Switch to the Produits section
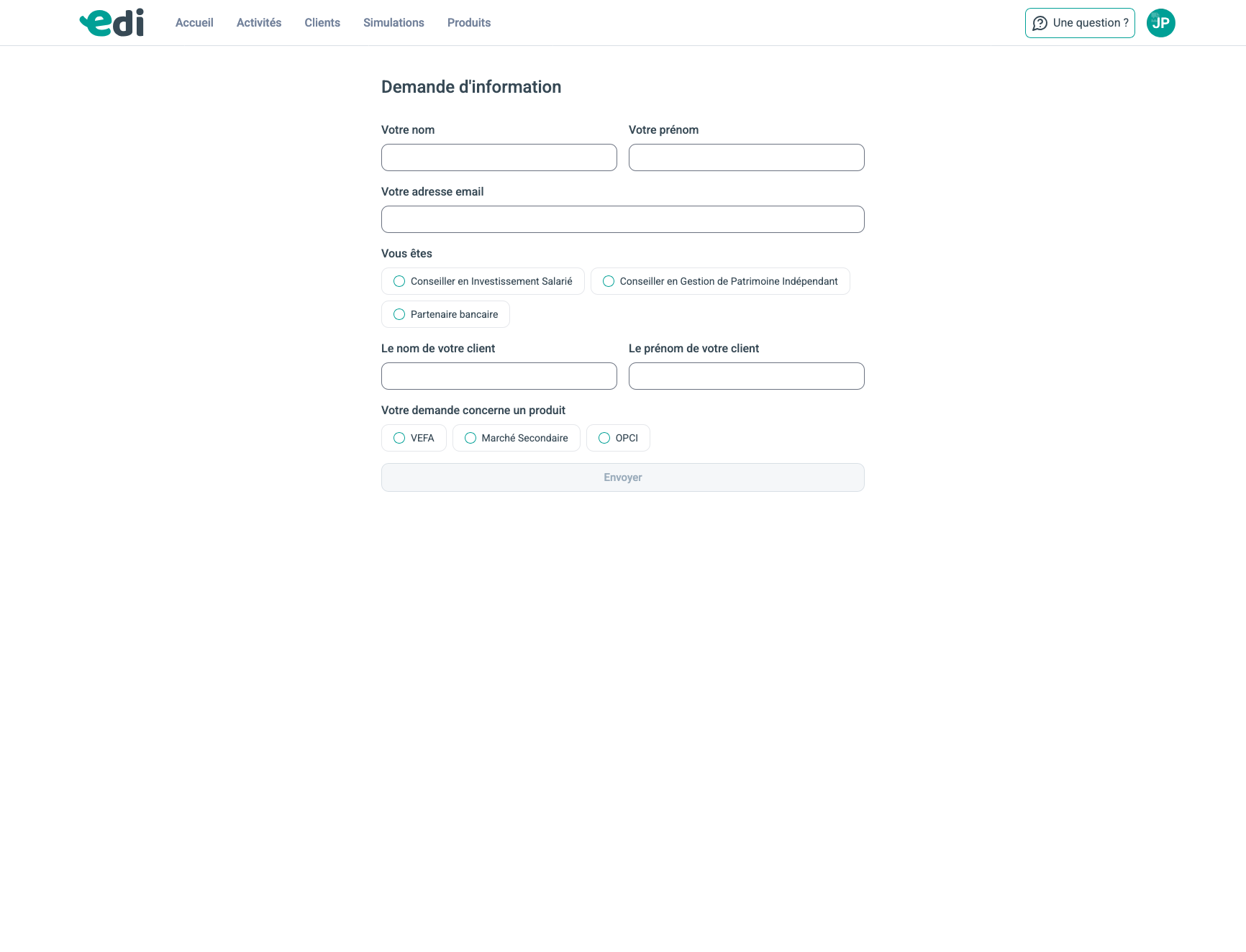Image resolution: width=1246 pixels, height=952 pixels. pyautogui.click(x=469, y=23)
